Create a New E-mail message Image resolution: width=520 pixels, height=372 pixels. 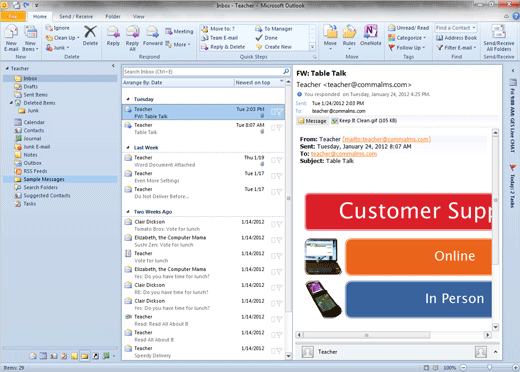click(x=11, y=39)
